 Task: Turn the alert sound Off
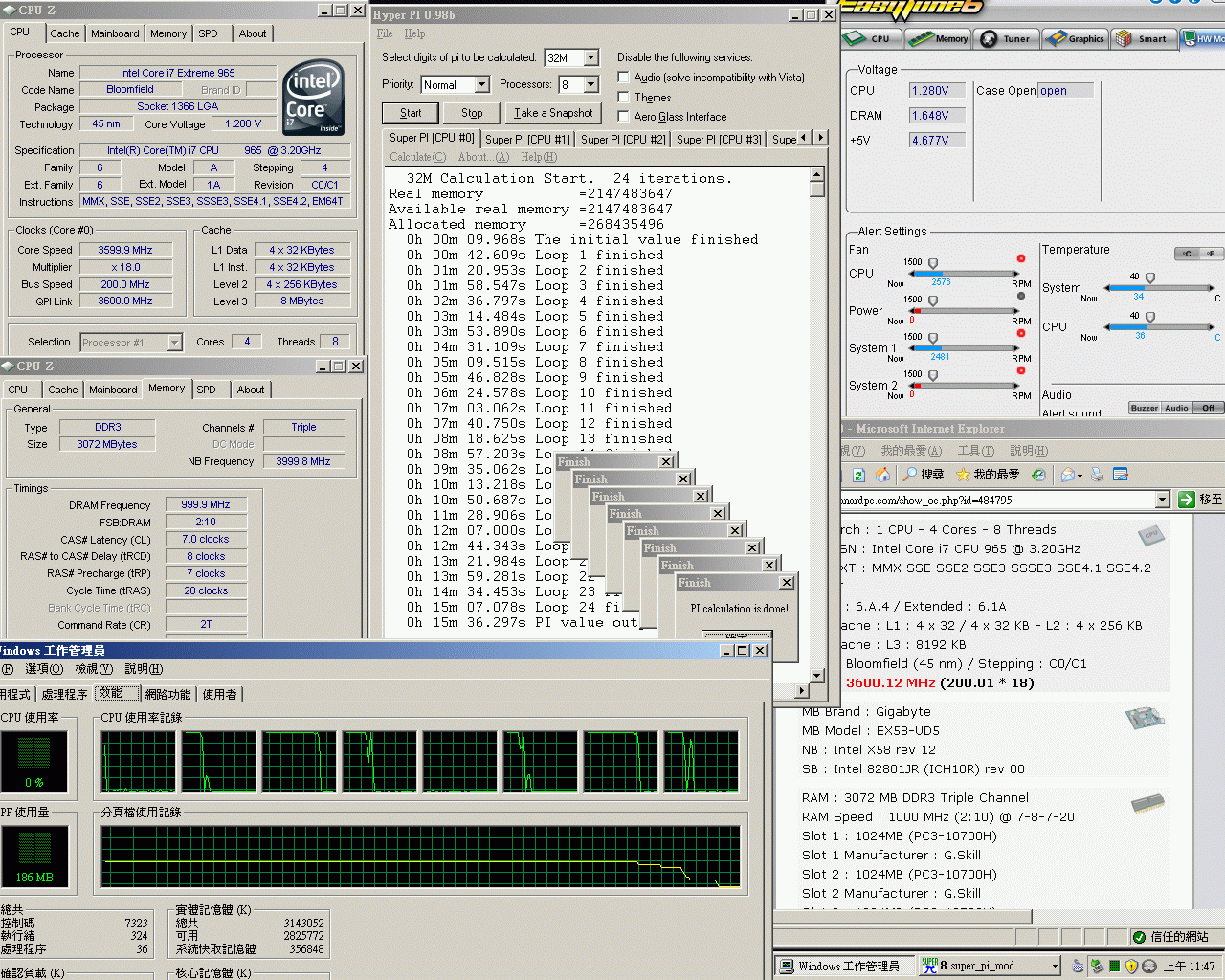click(1208, 408)
